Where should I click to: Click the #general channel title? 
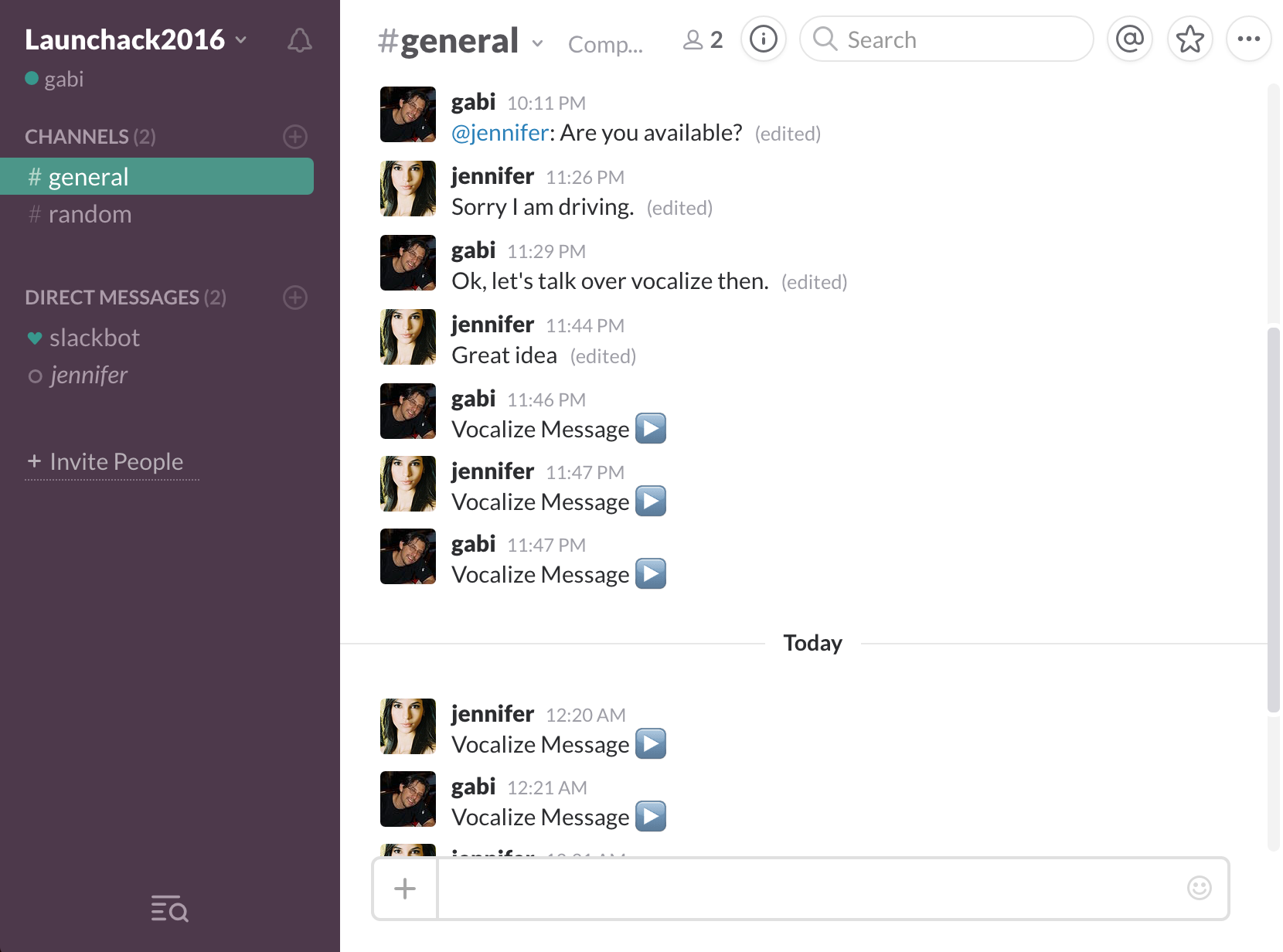point(448,41)
